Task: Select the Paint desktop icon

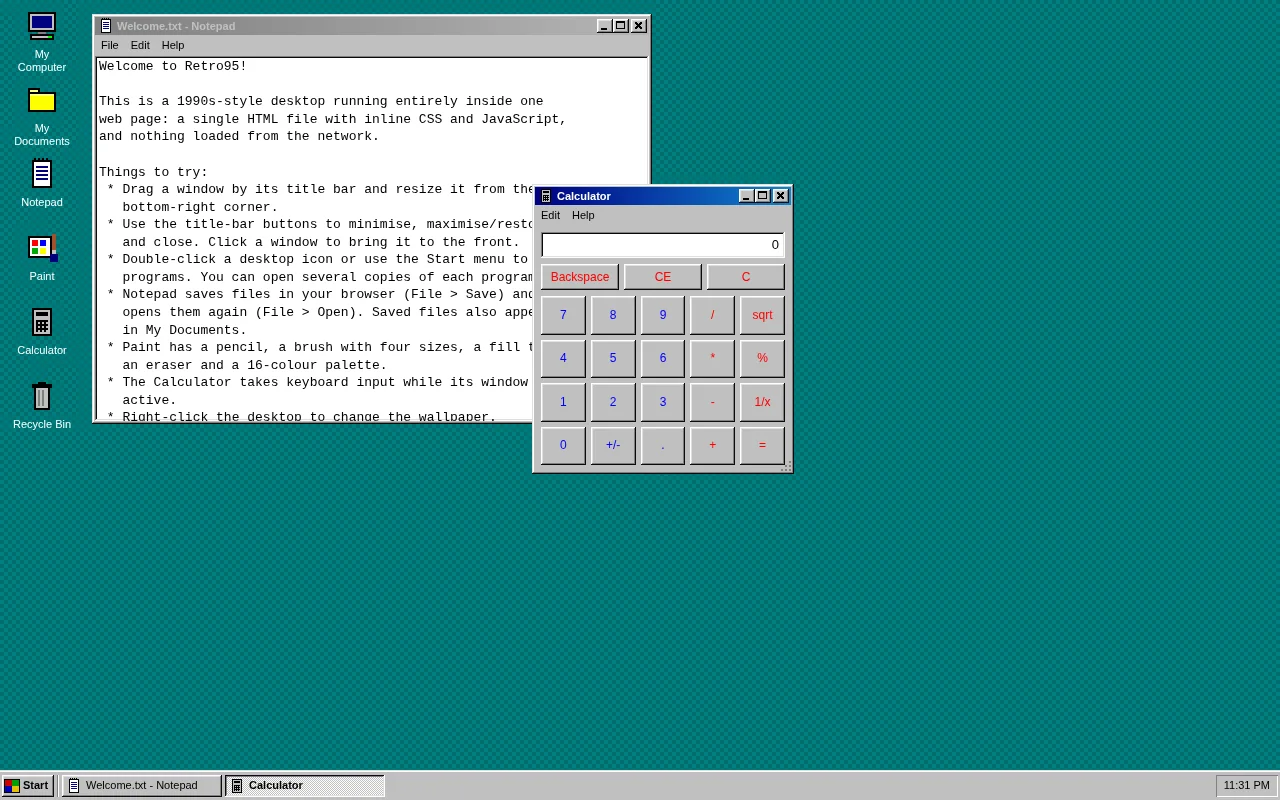Action: click(x=42, y=258)
